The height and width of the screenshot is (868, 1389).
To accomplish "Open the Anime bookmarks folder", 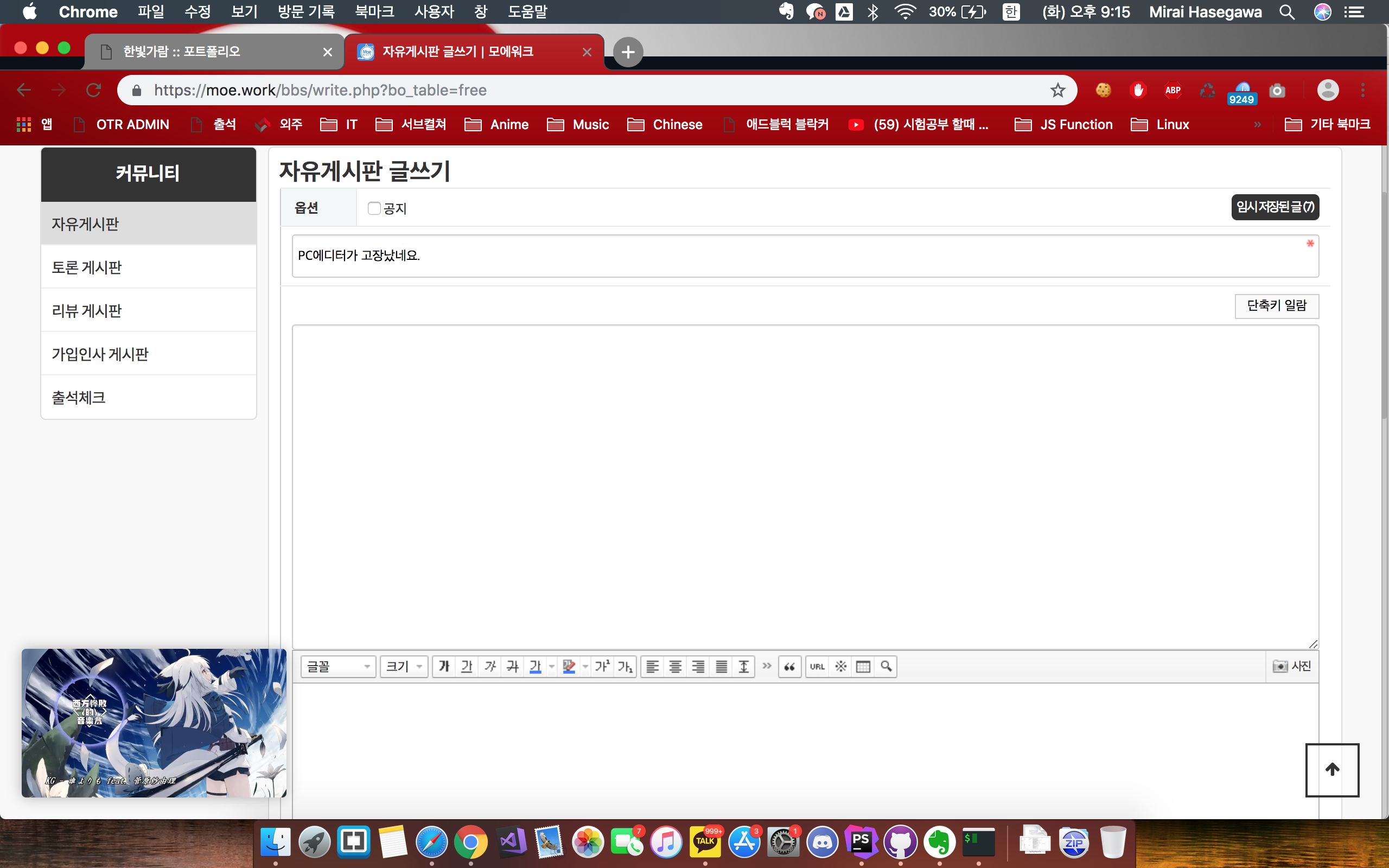I will (496, 125).
